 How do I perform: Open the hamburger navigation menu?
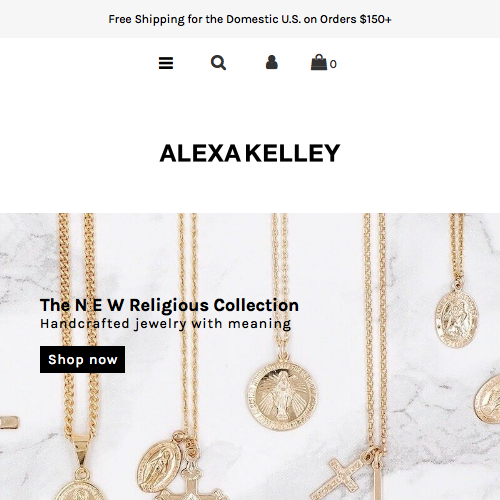166,63
